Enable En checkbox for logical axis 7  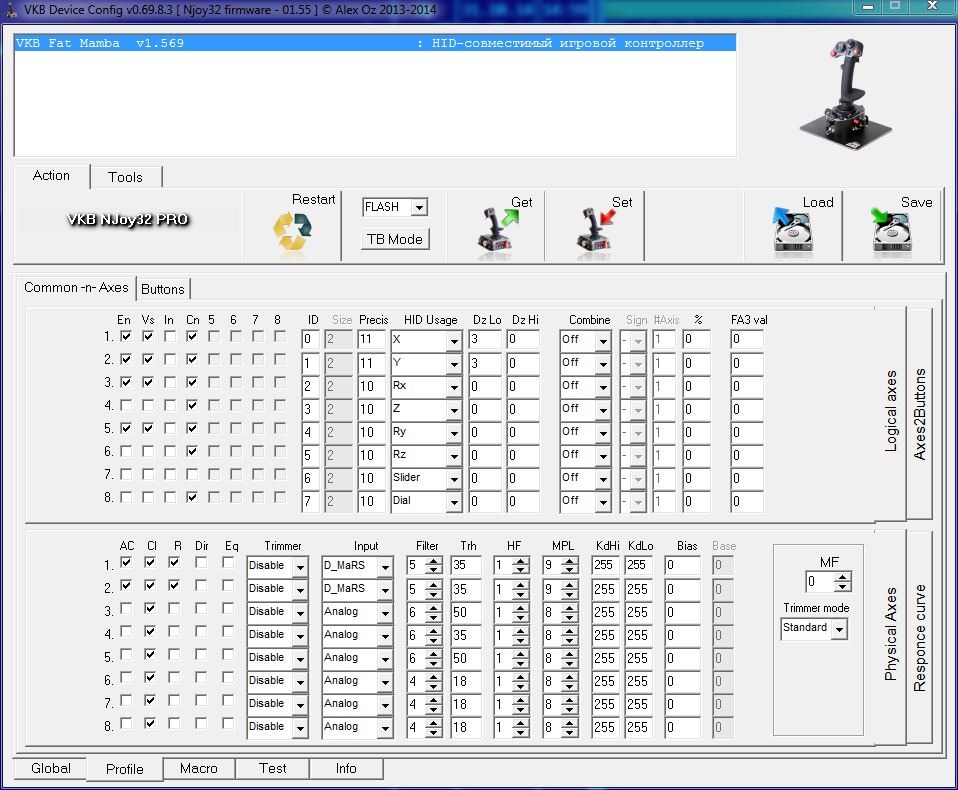click(x=126, y=474)
